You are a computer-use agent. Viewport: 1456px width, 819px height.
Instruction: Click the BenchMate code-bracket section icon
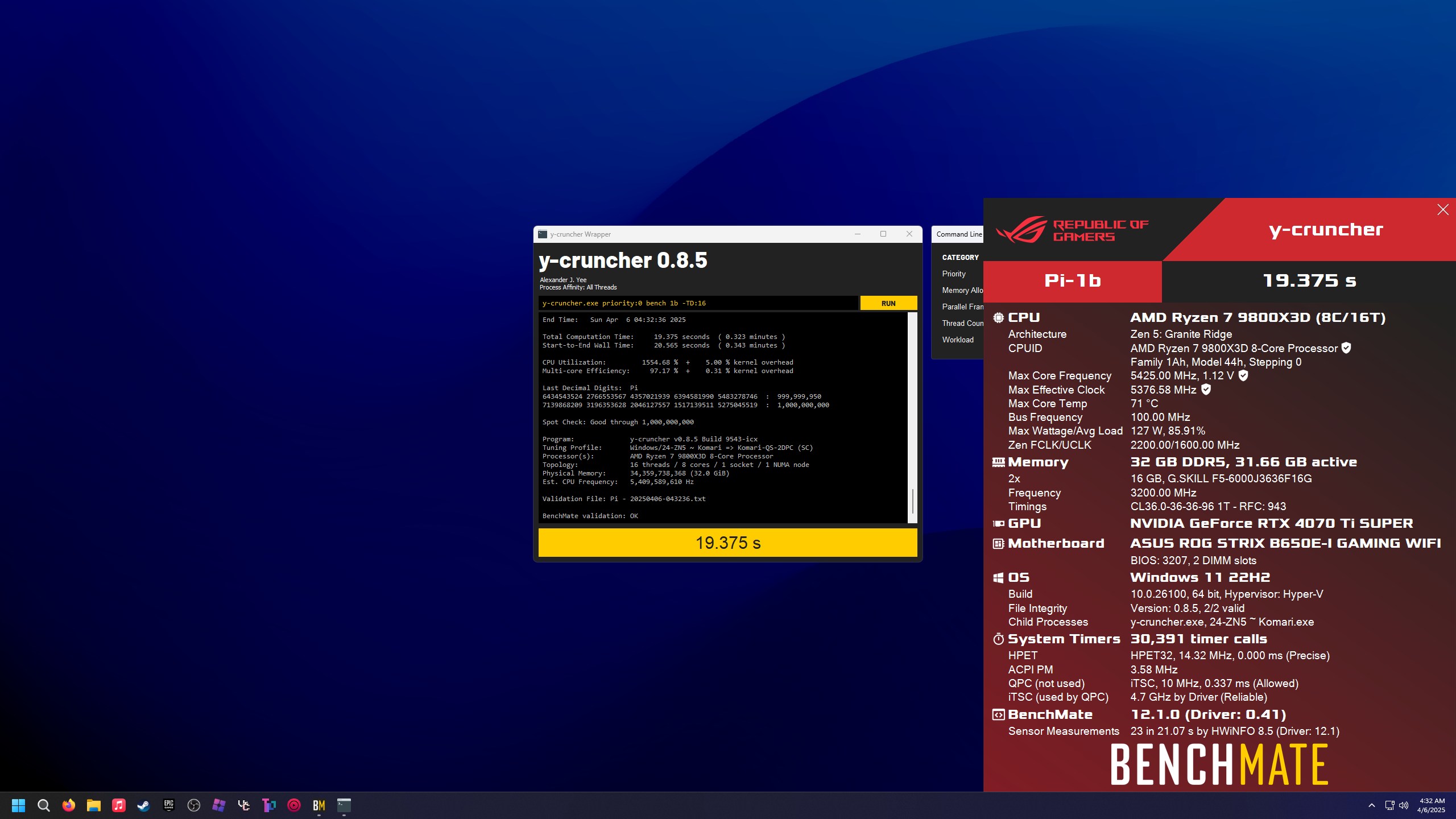pyautogui.click(x=998, y=715)
